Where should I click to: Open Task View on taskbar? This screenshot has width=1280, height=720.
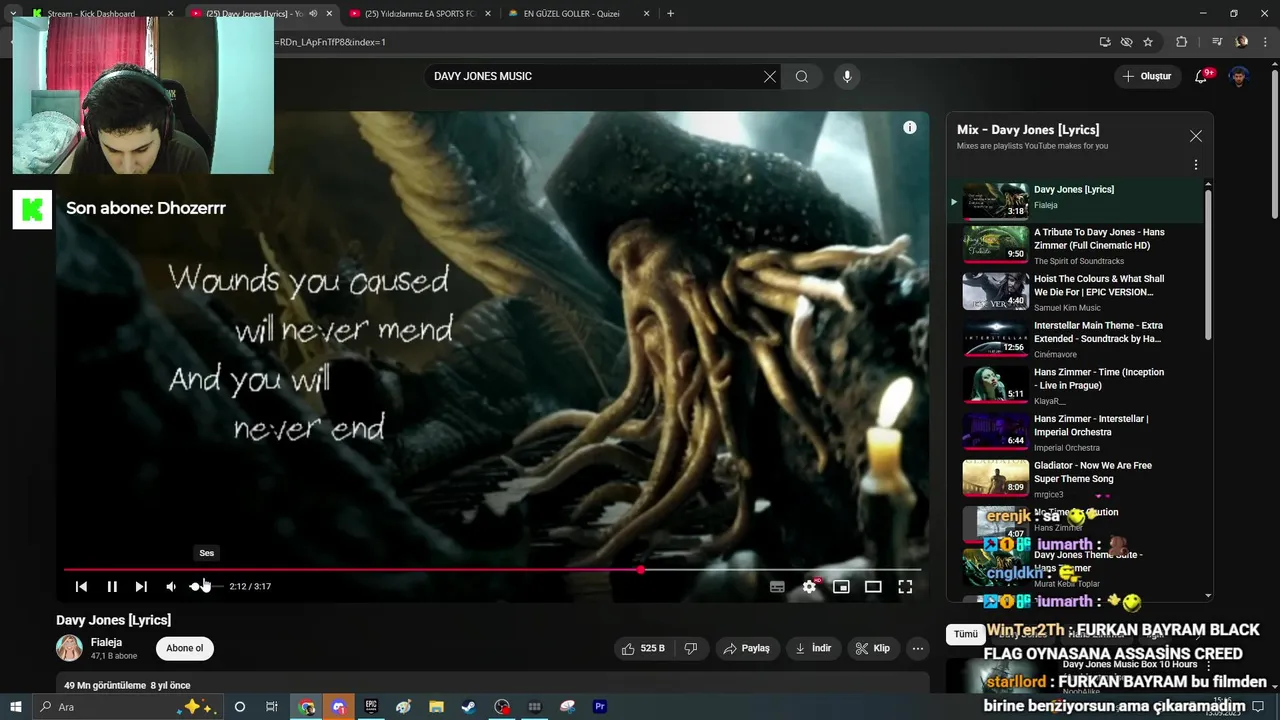[x=271, y=707]
